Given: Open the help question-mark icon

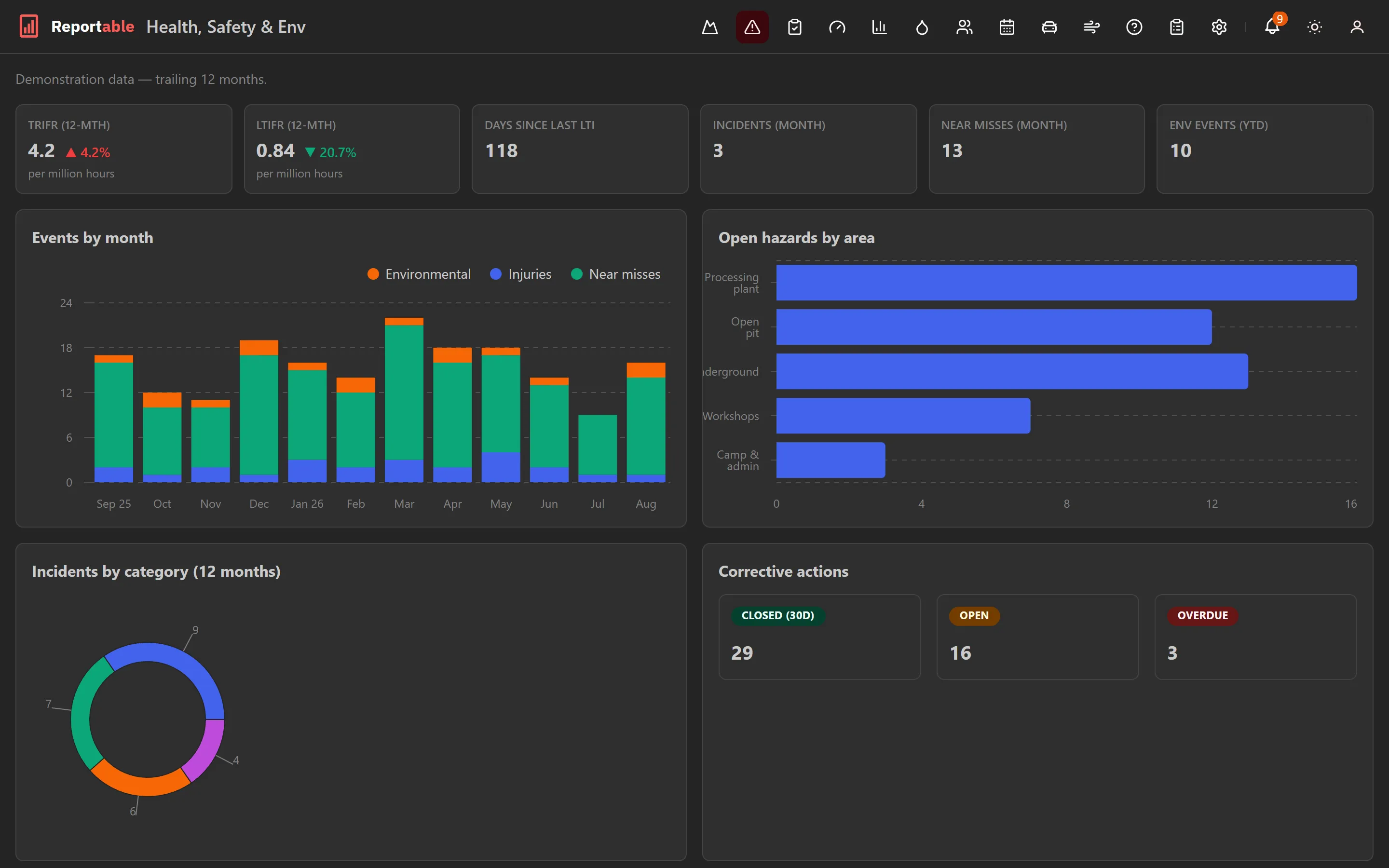Looking at the screenshot, I should coord(1134,27).
